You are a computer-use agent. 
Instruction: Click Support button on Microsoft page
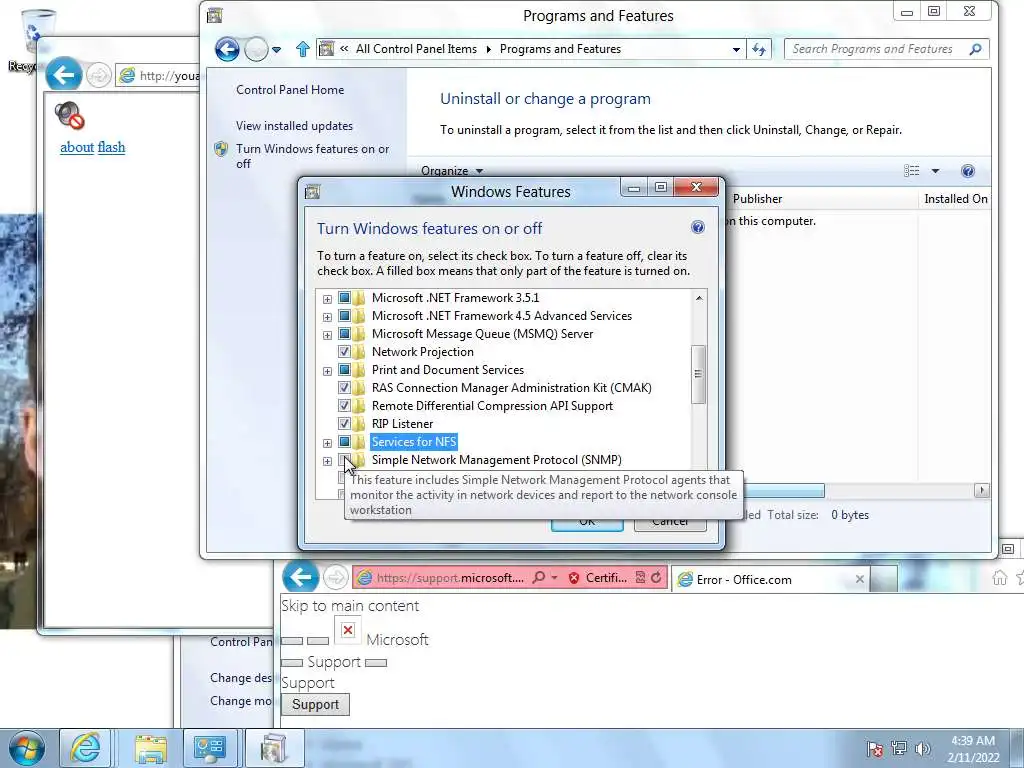coord(315,705)
